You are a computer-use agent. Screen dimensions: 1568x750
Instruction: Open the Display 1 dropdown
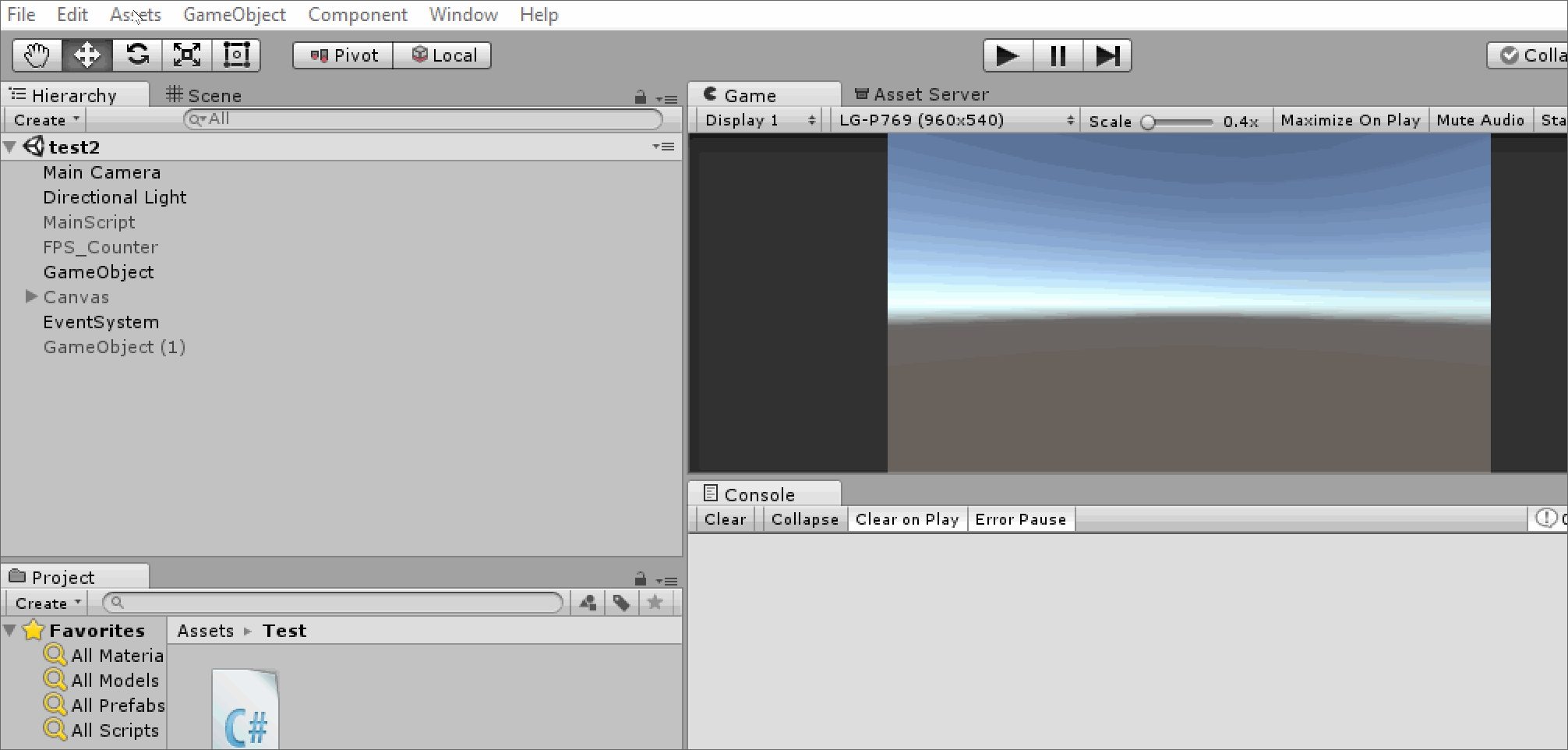click(x=758, y=120)
